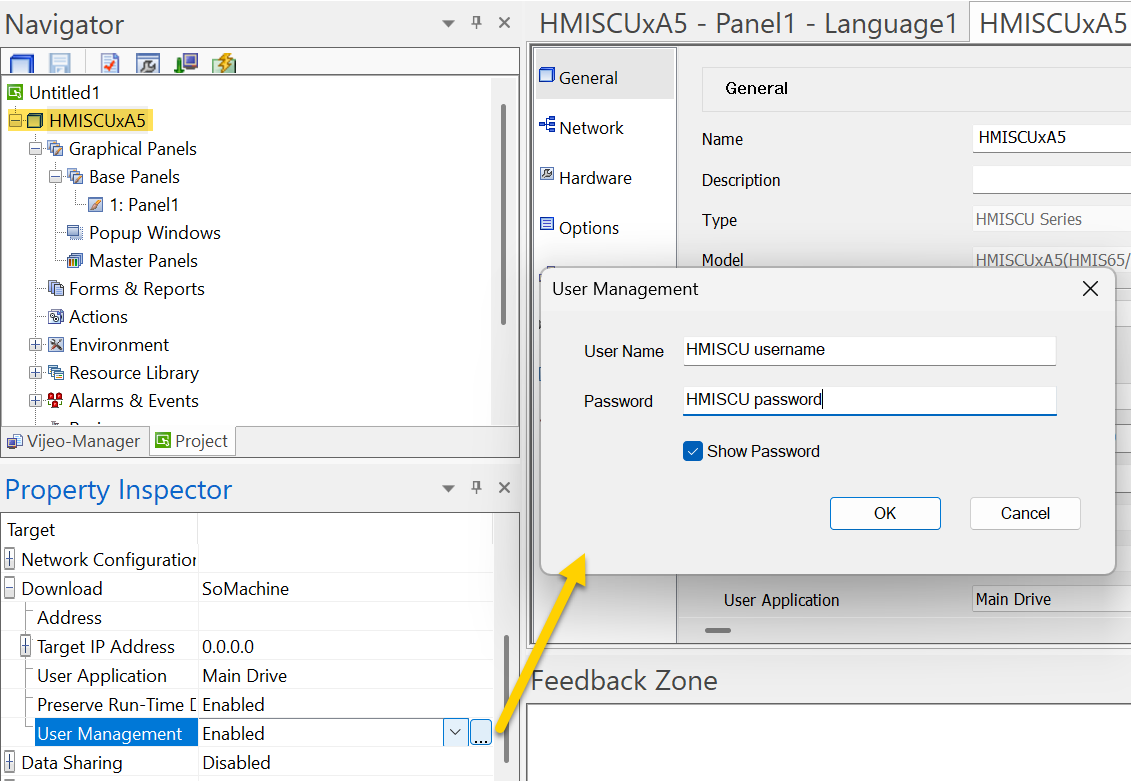
Task: Toggle the Show Password checkbox
Action: (692, 451)
